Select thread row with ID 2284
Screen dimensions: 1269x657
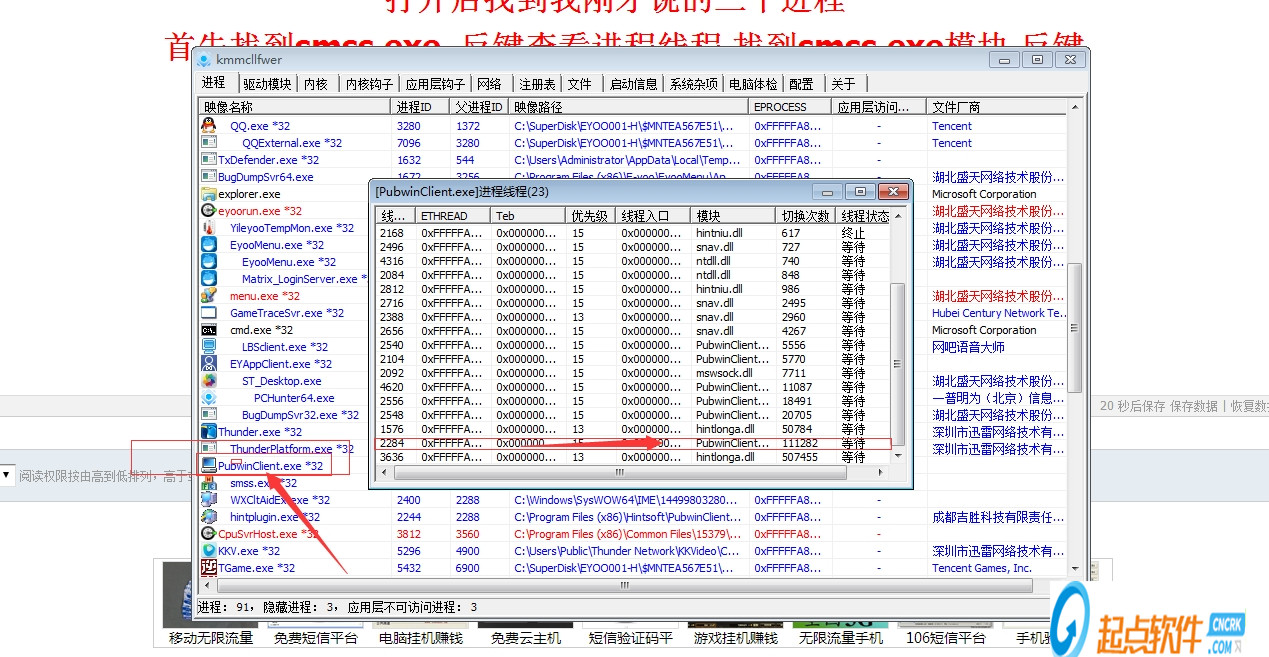(633, 443)
